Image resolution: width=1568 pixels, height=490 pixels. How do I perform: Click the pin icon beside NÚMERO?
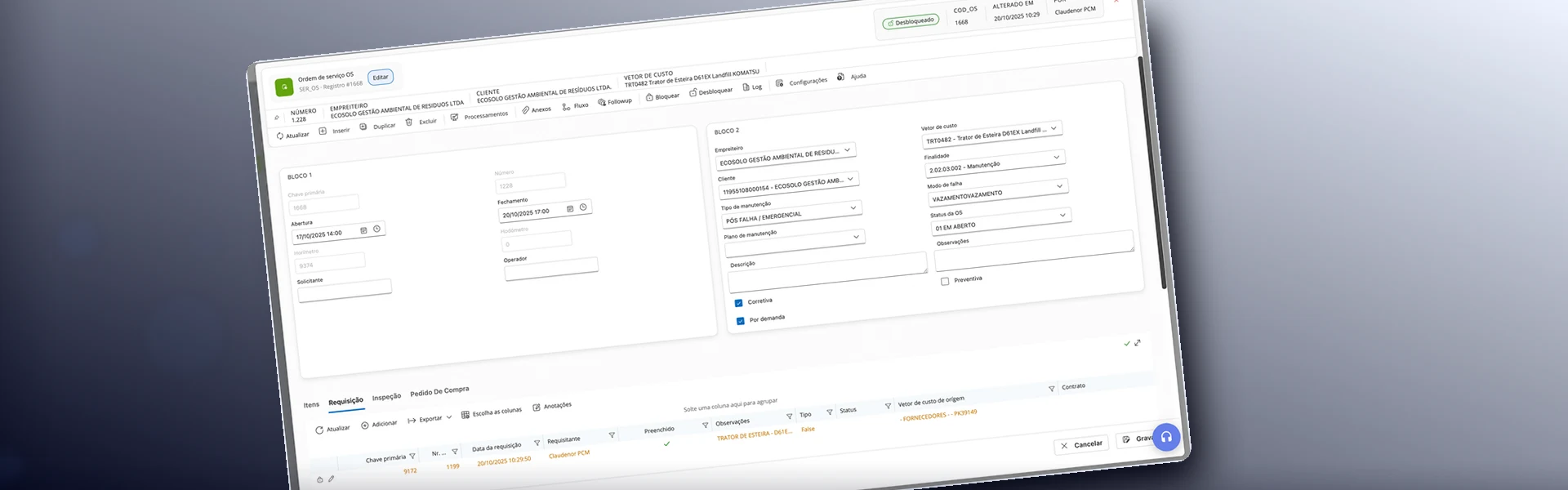click(x=277, y=118)
